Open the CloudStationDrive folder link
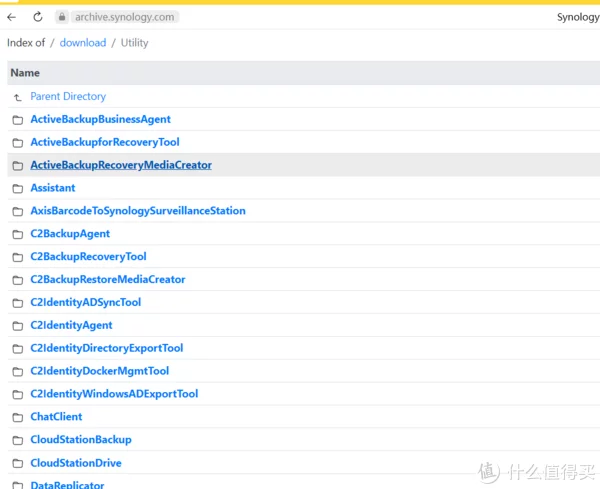The width and height of the screenshot is (600, 489). [x=76, y=463]
